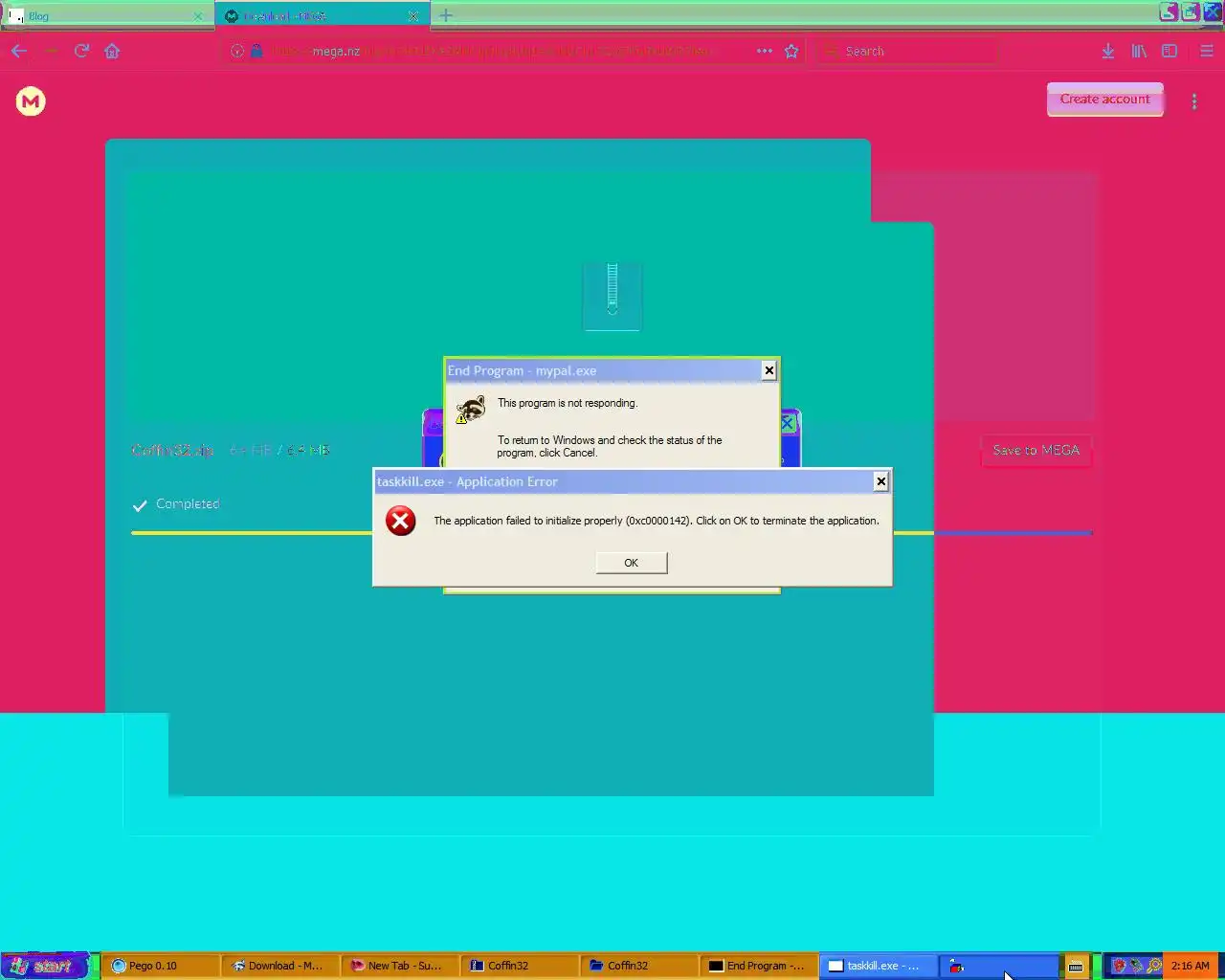1225x980 pixels.
Task: Click OK in the taskkill.exe error dialog
Action: point(631,563)
